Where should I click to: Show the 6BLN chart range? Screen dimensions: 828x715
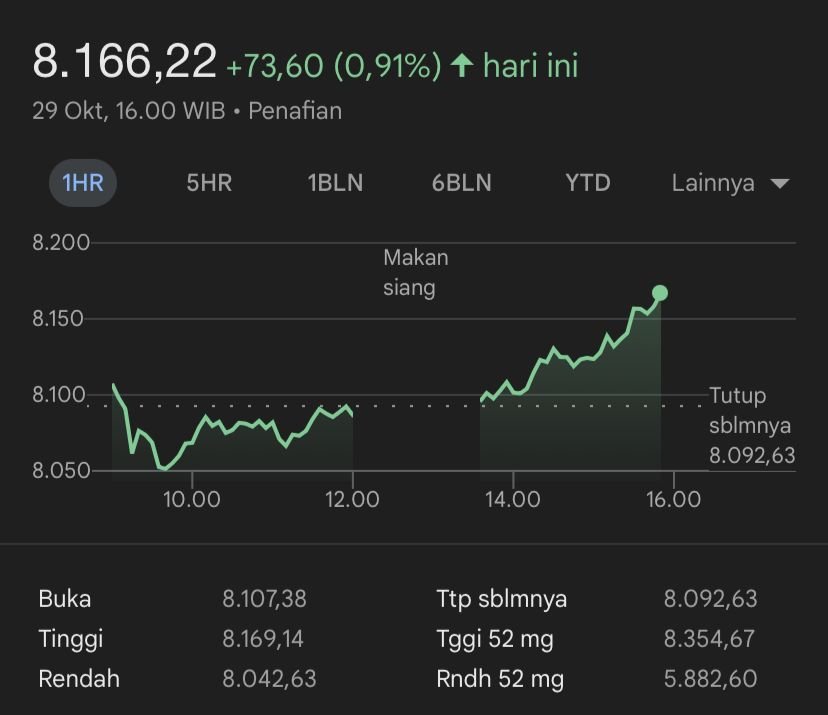pyautogui.click(x=461, y=183)
